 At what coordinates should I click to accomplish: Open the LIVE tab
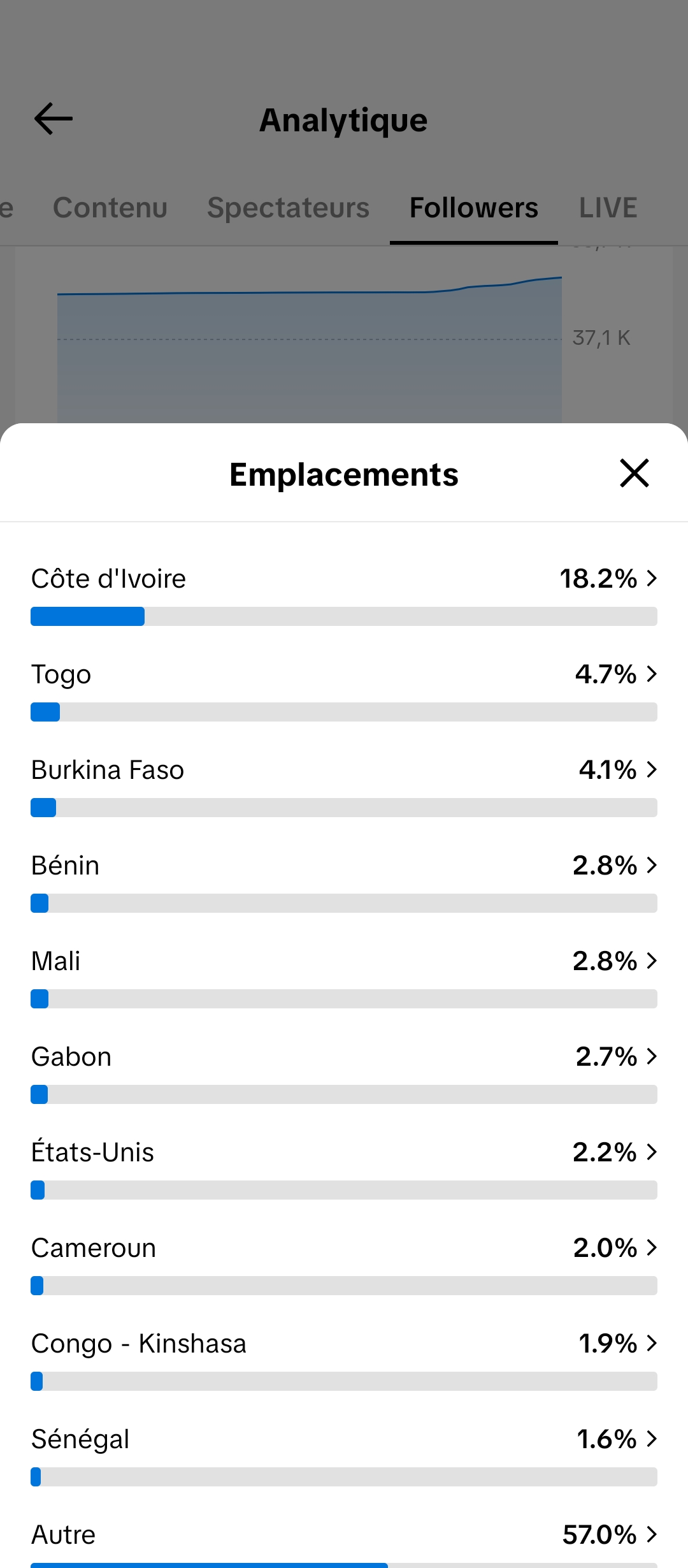click(608, 208)
